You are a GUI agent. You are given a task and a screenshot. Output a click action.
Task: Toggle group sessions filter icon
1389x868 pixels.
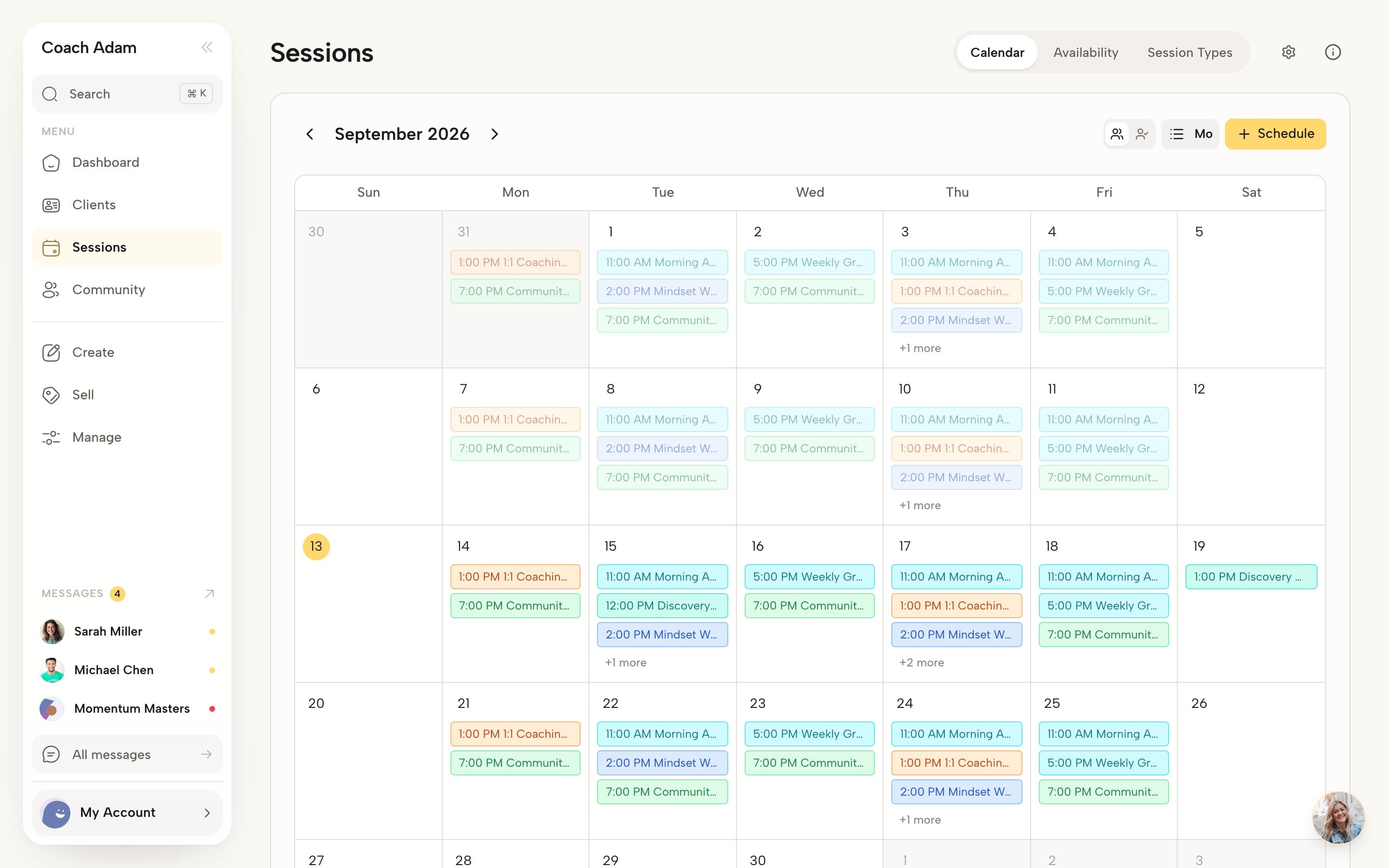[x=1117, y=135]
